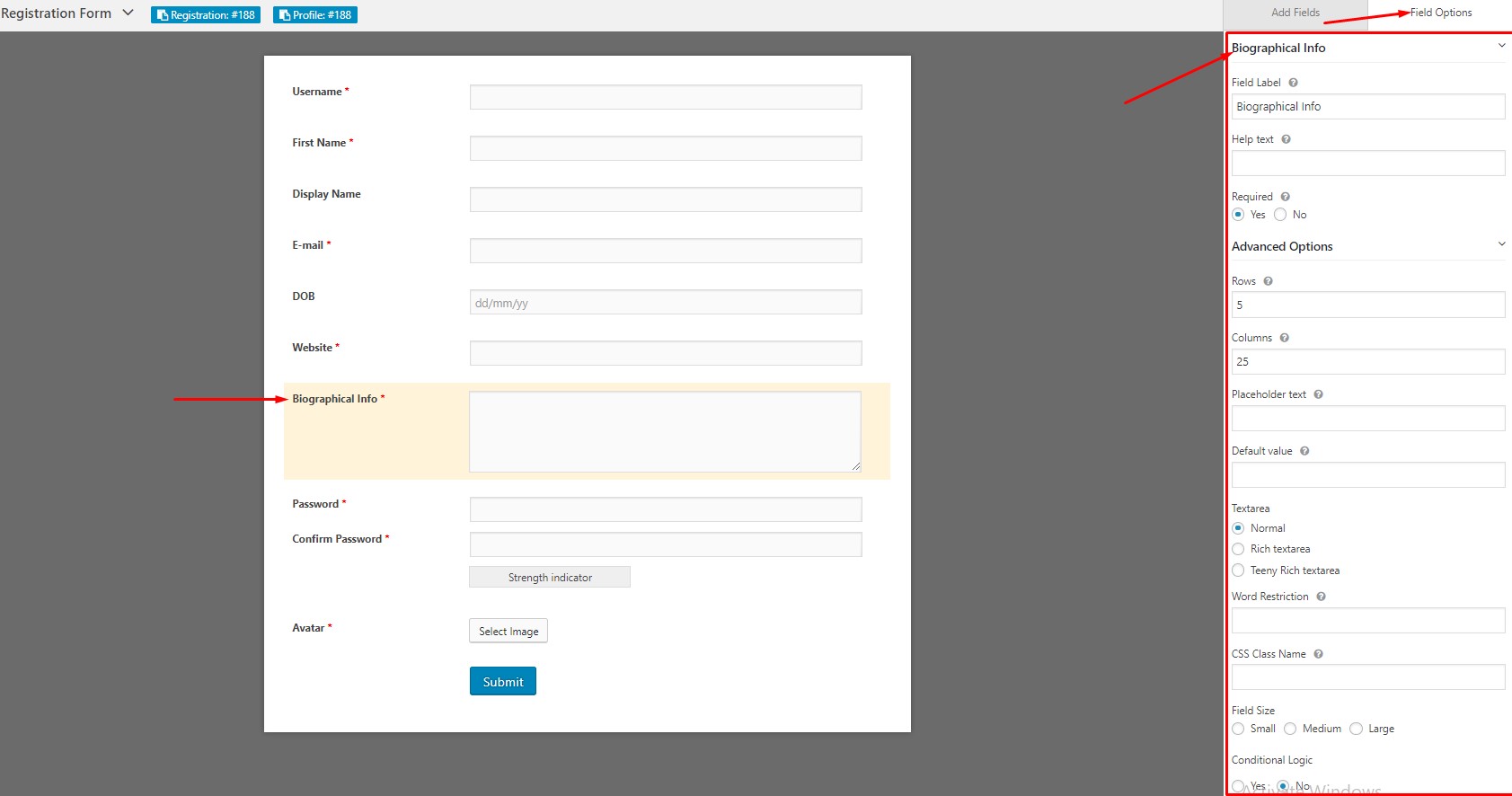Image resolution: width=1512 pixels, height=796 pixels.
Task: Focus the Display Name input field
Action: (666, 199)
